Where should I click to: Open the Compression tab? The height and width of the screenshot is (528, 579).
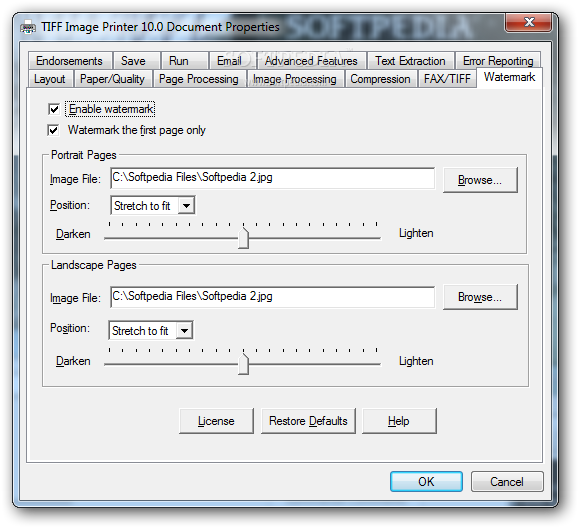380,79
